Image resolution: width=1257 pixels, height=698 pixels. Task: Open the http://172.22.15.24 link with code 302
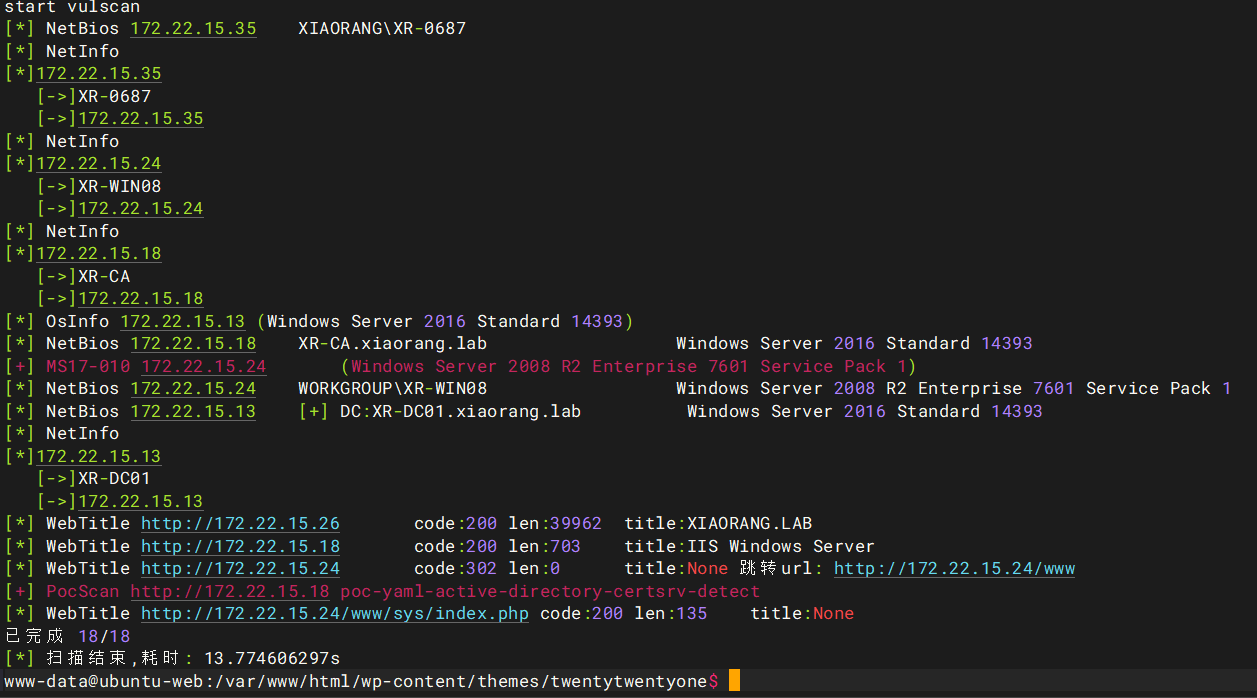240,569
